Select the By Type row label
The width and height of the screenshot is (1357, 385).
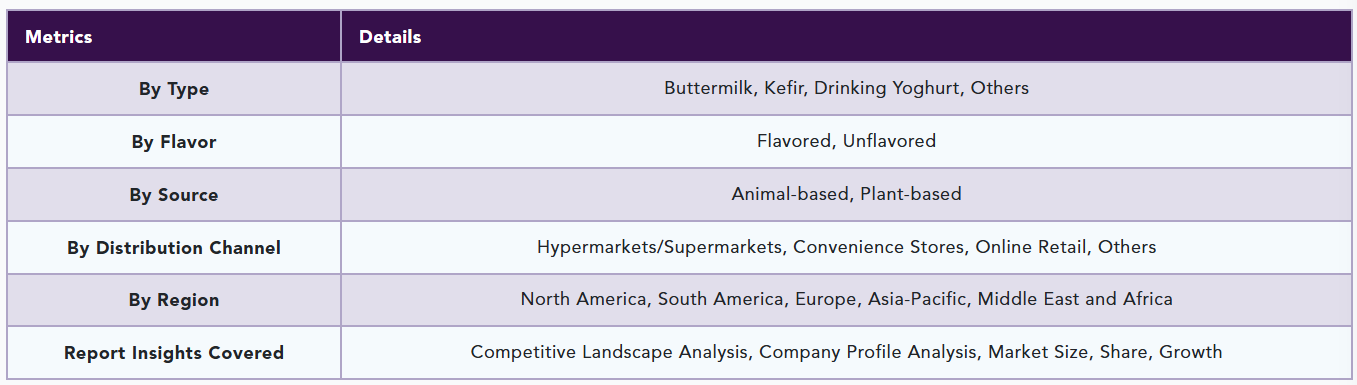coord(174,89)
